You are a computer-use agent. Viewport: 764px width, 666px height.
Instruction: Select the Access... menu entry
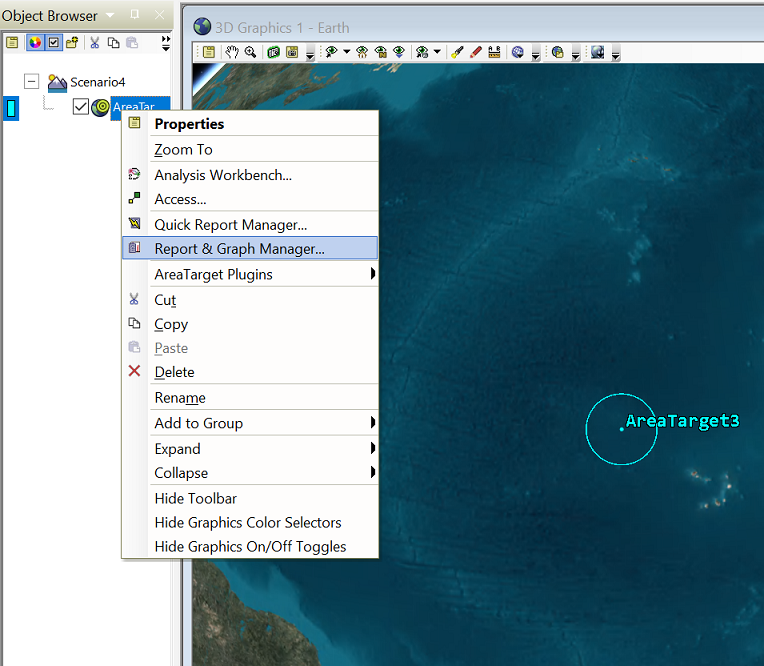coord(250,199)
